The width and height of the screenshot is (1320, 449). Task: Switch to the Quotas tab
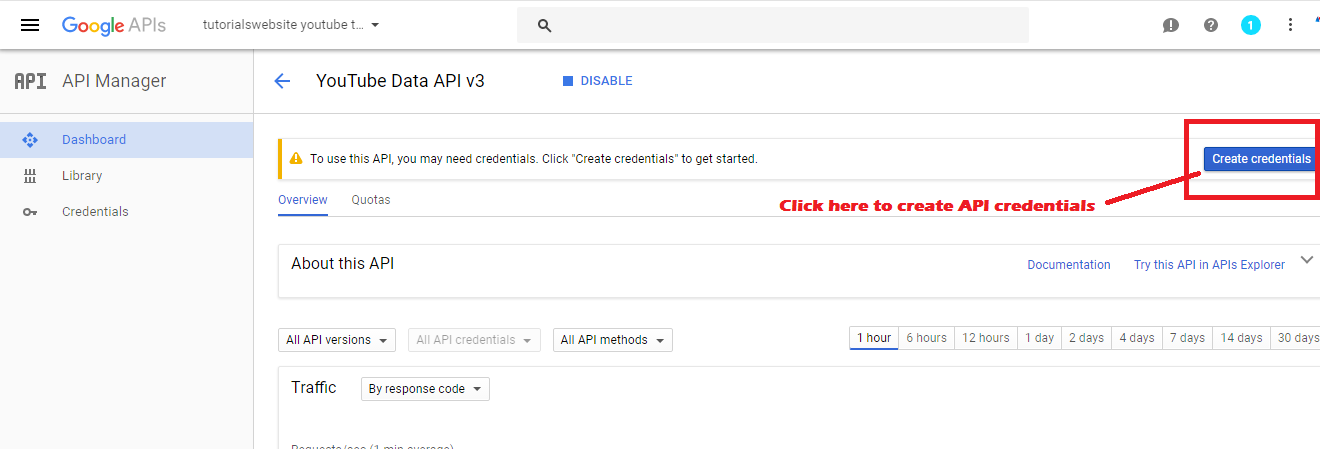[371, 200]
